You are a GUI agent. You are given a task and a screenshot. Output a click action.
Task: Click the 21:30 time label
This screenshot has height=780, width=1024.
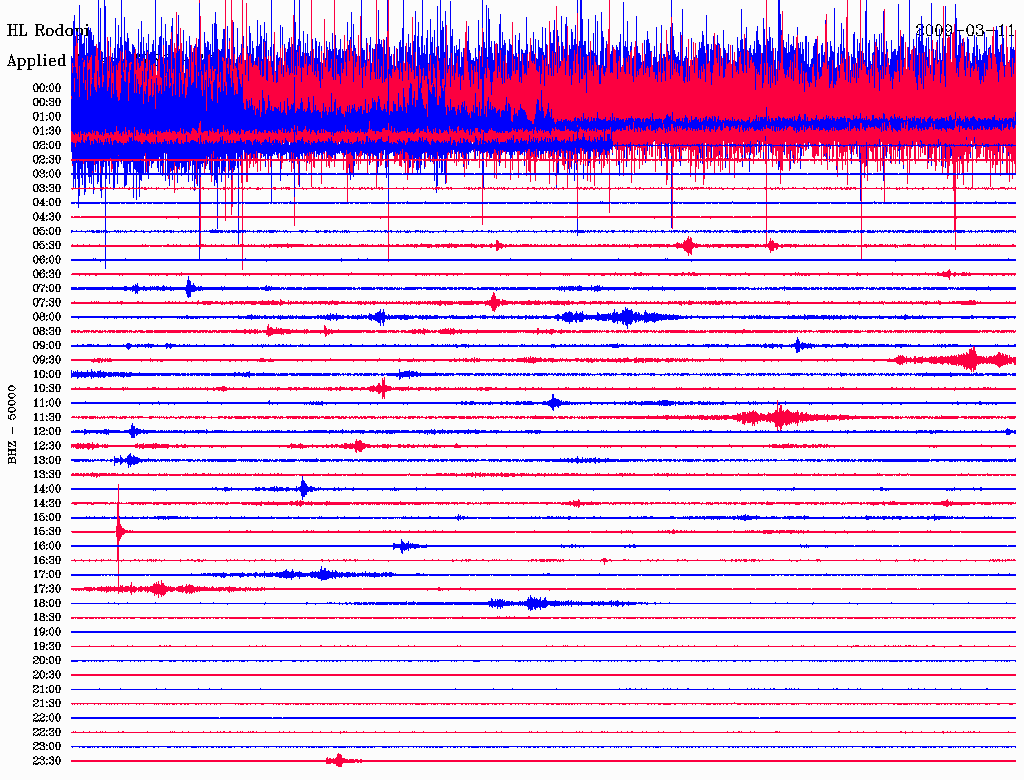coord(46,704)
